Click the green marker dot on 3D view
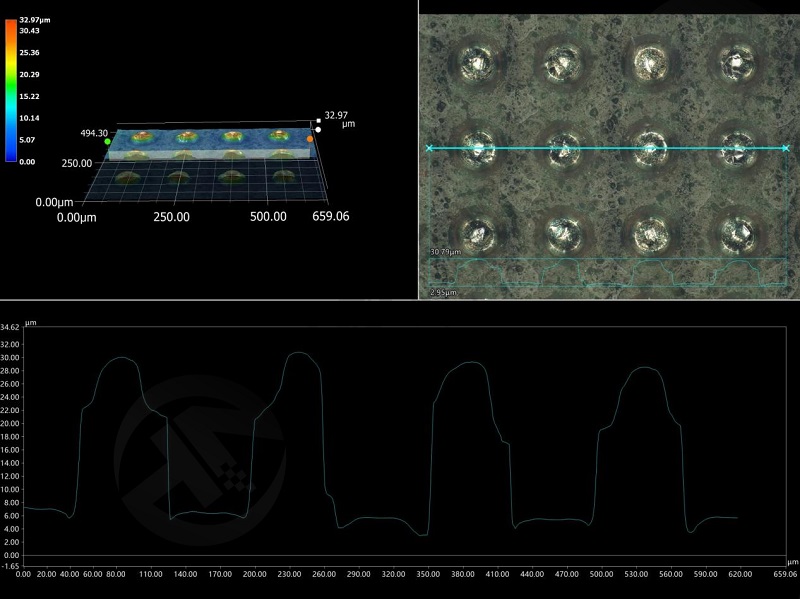Viewport: 800px width, 599px height. coord(107,142)
